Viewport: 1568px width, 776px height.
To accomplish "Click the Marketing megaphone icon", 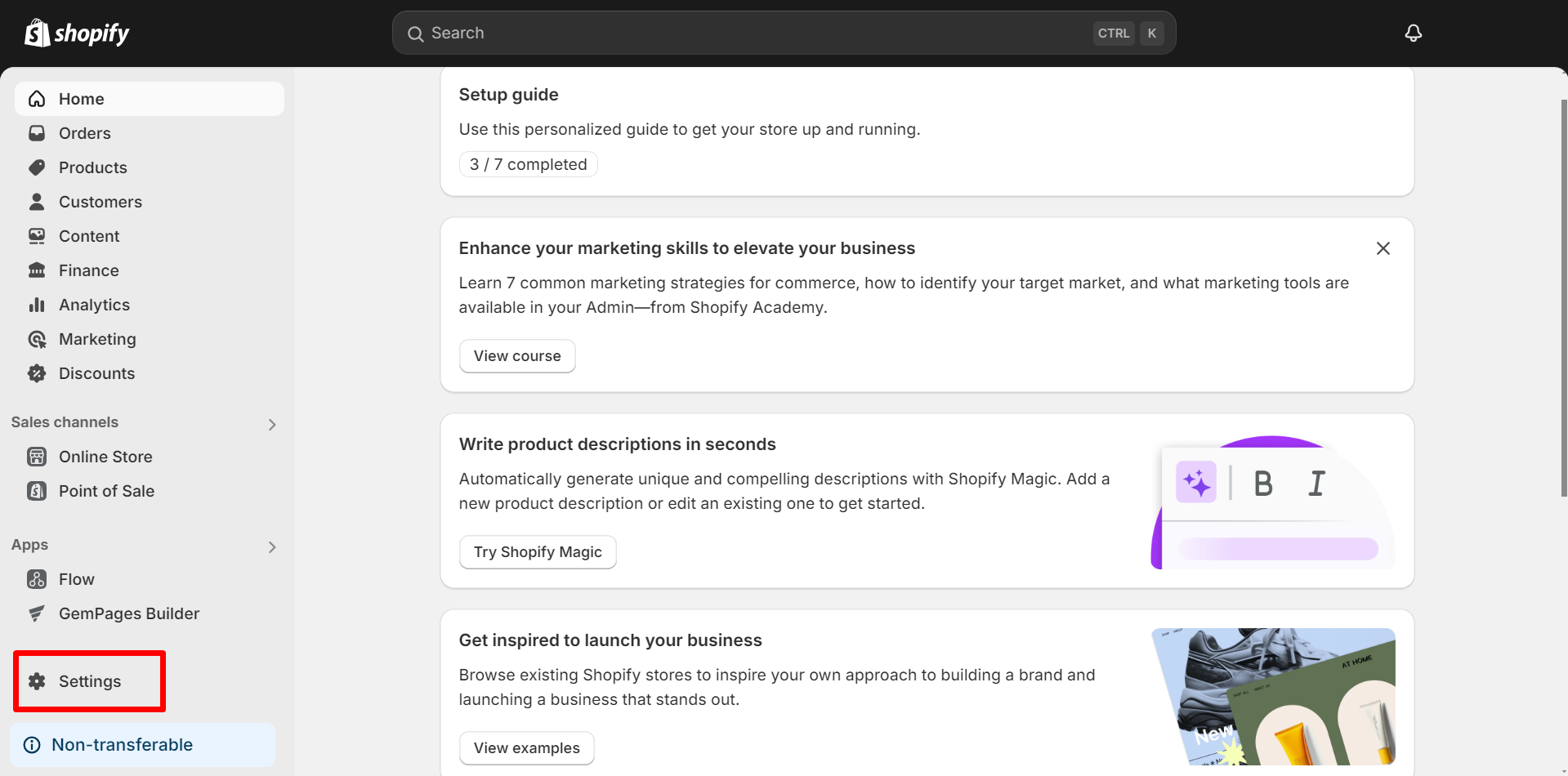I will point(37,338).
